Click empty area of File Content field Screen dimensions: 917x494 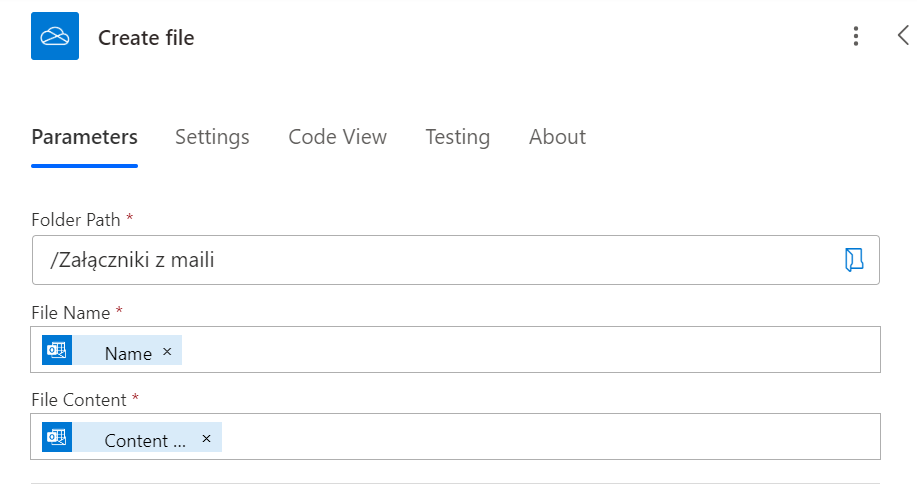(x=550, y=438)
